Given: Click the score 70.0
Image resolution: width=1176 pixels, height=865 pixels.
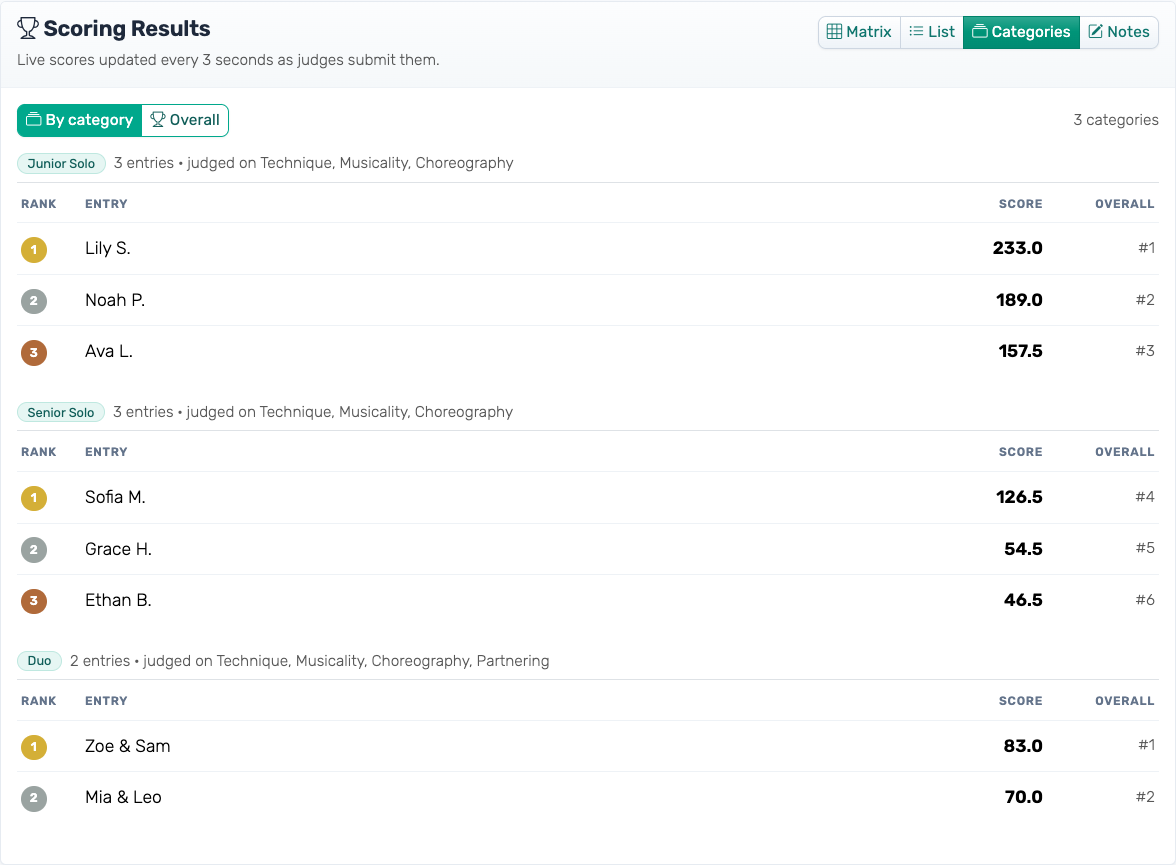Looking at the screenshot, I should tap(1023, 797).
